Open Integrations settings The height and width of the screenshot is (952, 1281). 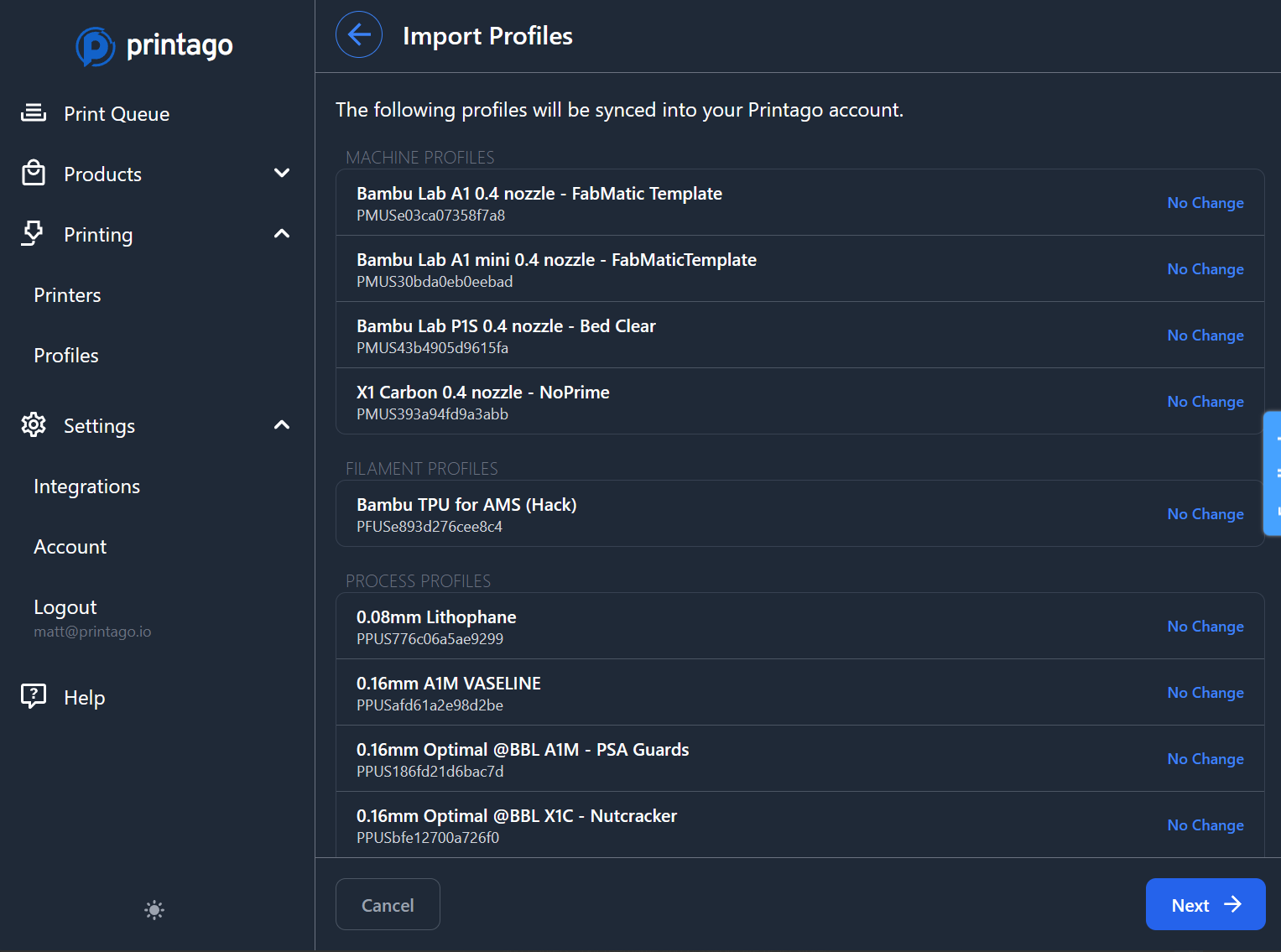[86, 486]
